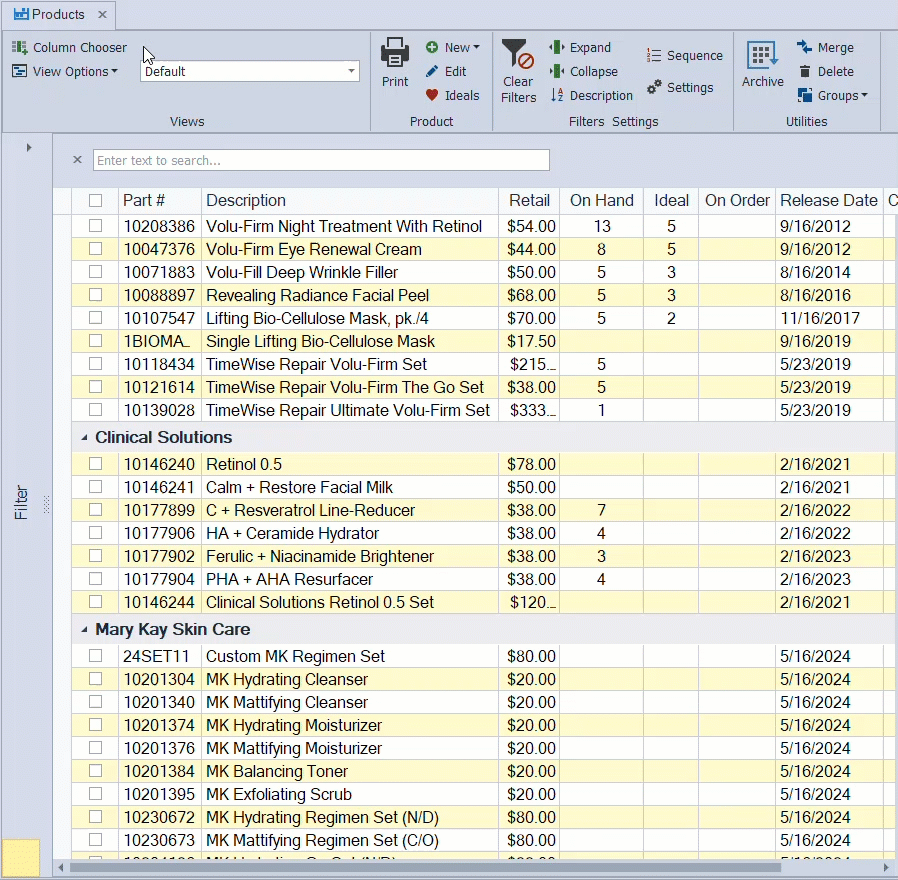898x880 pixels.
Task: Expand the Filter side panel arrow
Action: click(29, 148)
